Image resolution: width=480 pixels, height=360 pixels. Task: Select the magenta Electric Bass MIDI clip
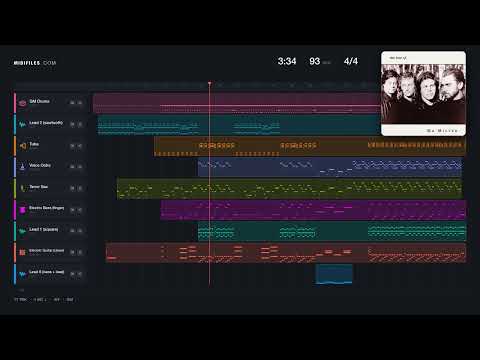(x=313, y=210)
